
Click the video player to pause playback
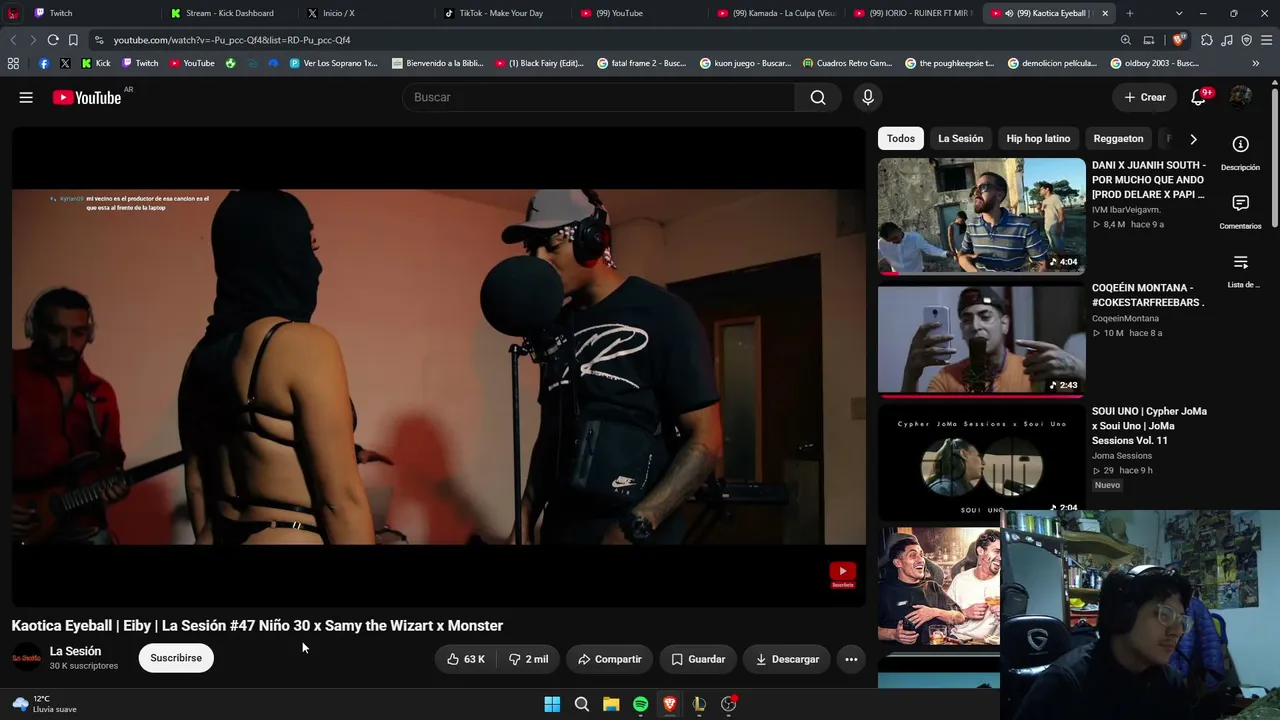click(439, 367)
